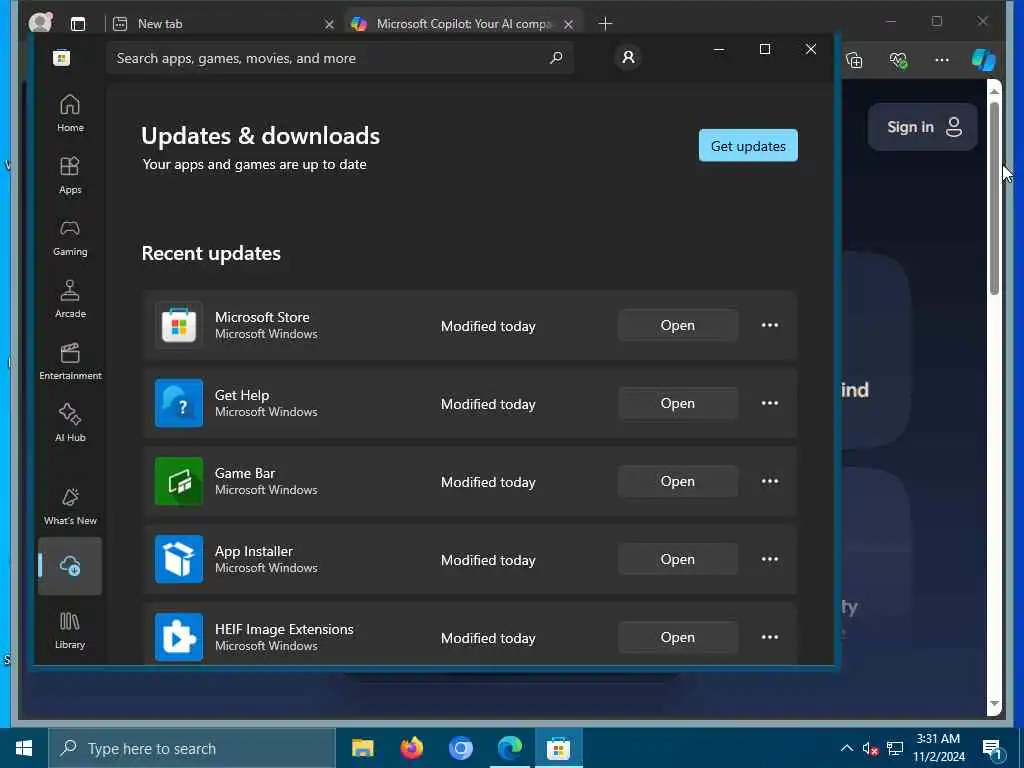Click 'Modified today' in the Game Bar row
Image resolution: width=1024 pixels, height=768 pixels.
[488, 482]
